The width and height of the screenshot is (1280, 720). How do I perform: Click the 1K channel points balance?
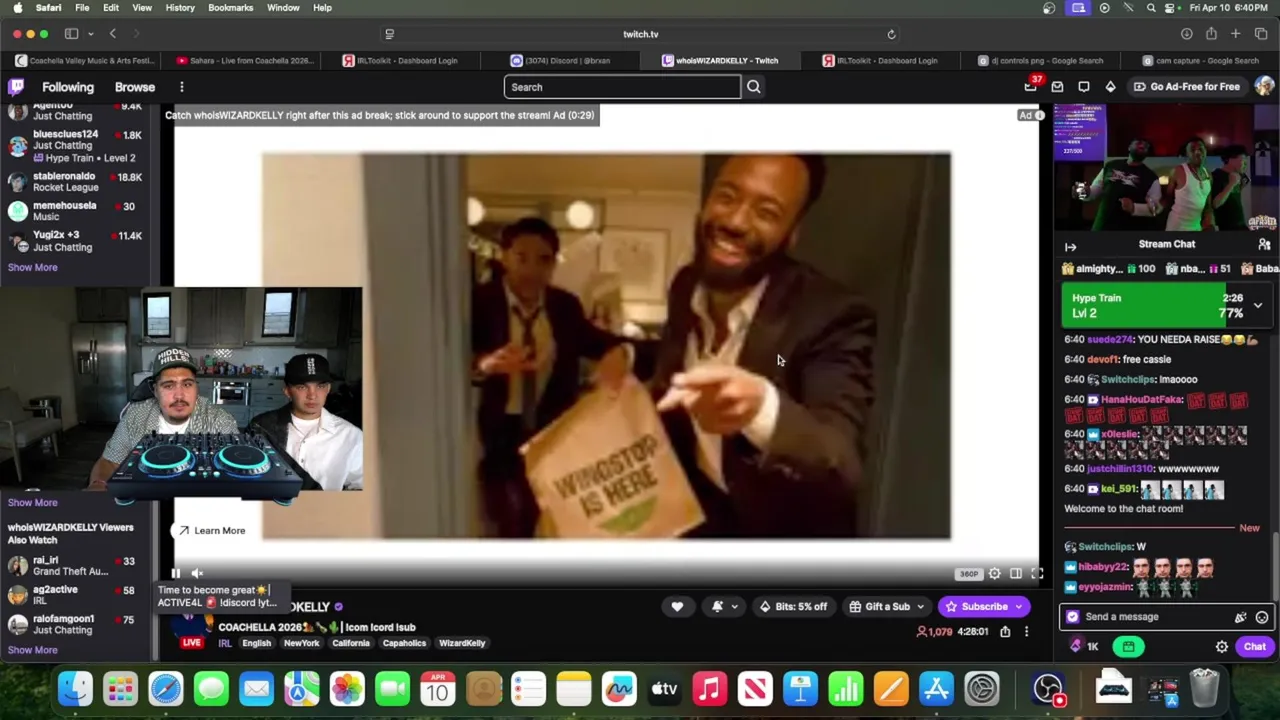[1085, 647]
